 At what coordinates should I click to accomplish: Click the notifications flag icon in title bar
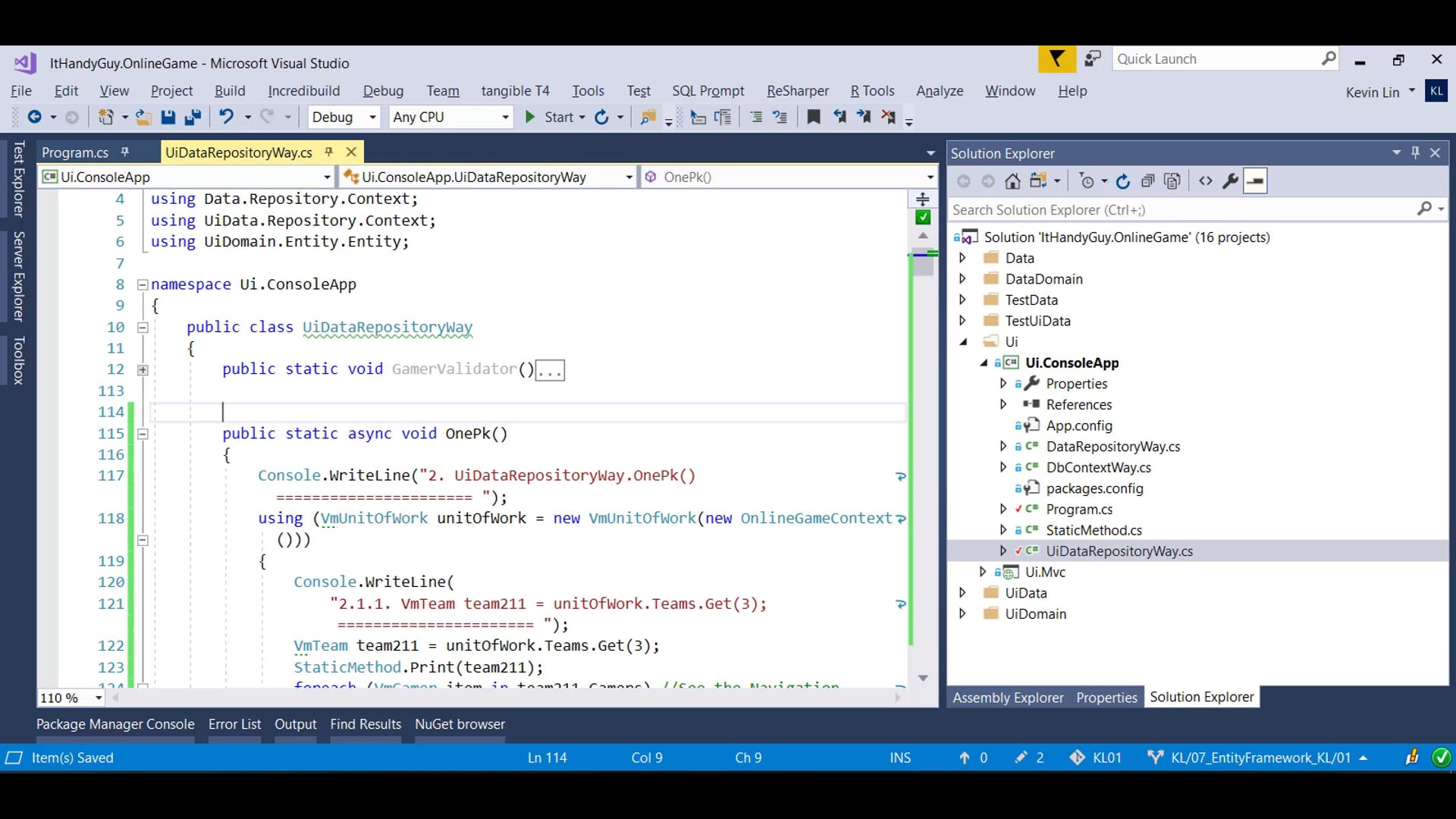click(x=1056, y=59)
